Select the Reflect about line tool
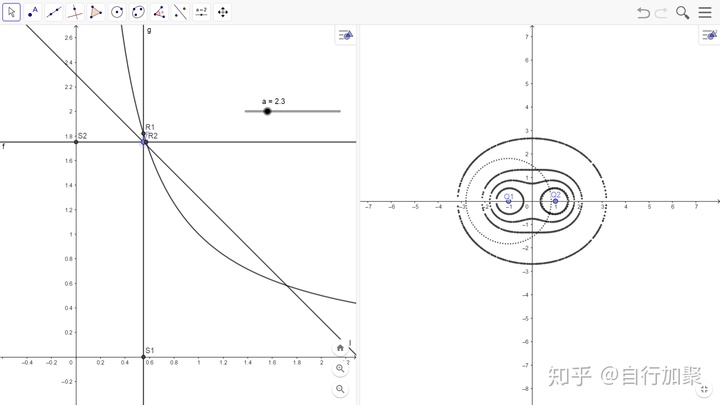 click(180, 12)
